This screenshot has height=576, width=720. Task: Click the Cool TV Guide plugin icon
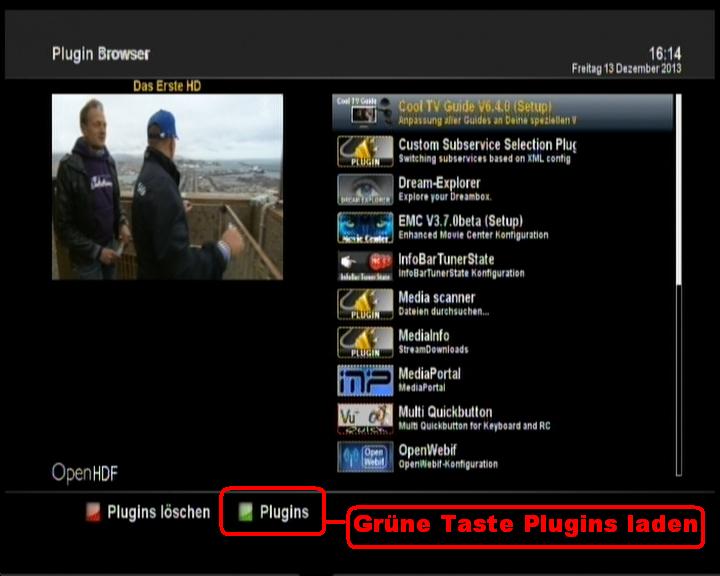pos(364,112)
